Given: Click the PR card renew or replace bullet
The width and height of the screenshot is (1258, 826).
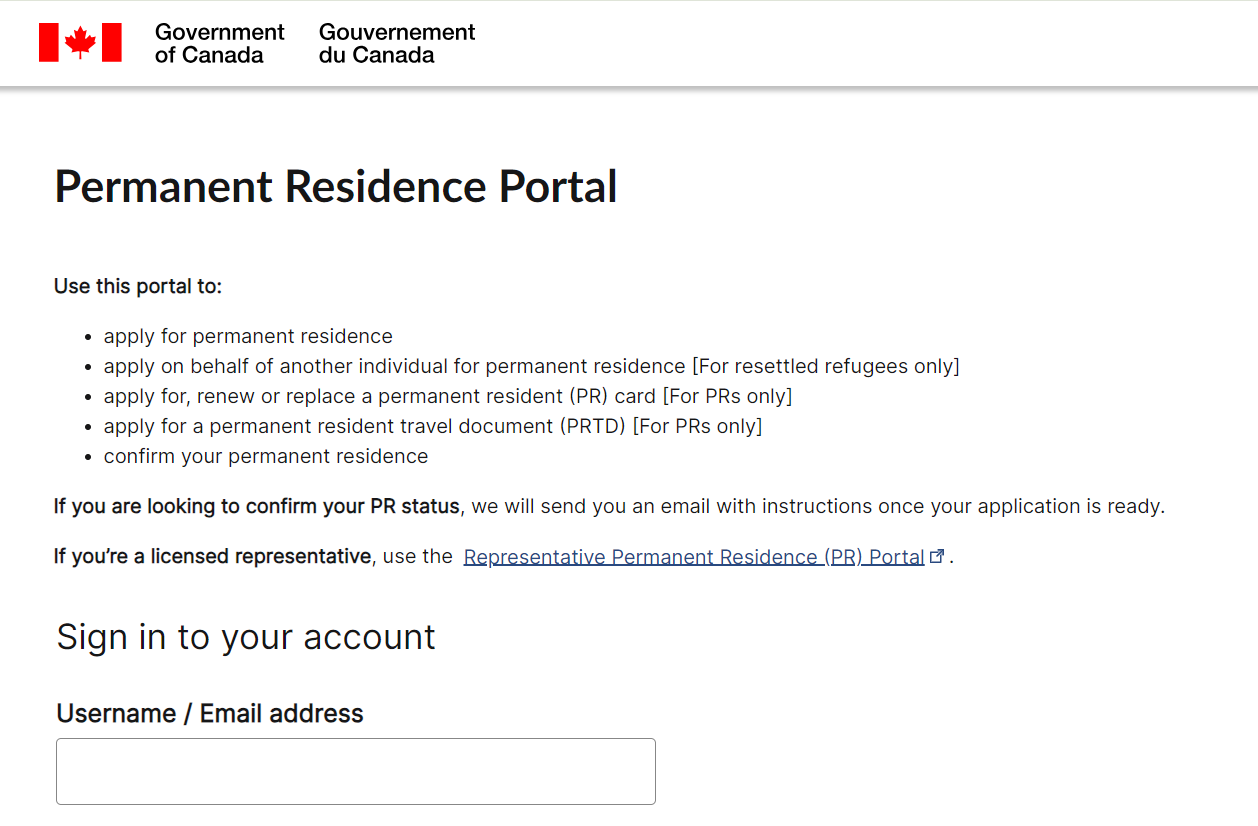Looking at the screenshot, I should point(448,396).
